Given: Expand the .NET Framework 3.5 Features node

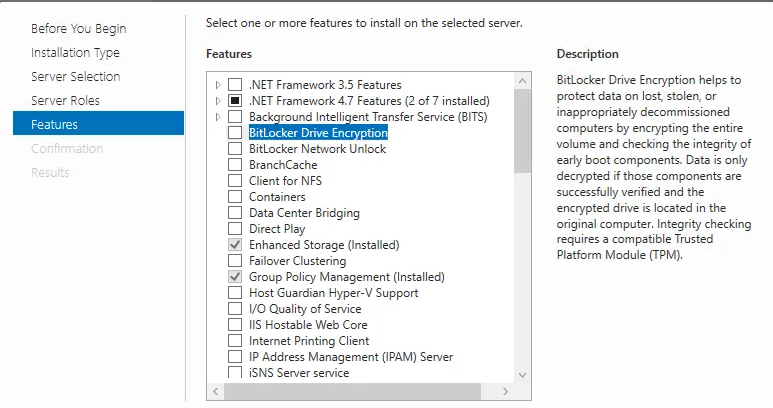Looking at the screenshot, I should (218, 85).
